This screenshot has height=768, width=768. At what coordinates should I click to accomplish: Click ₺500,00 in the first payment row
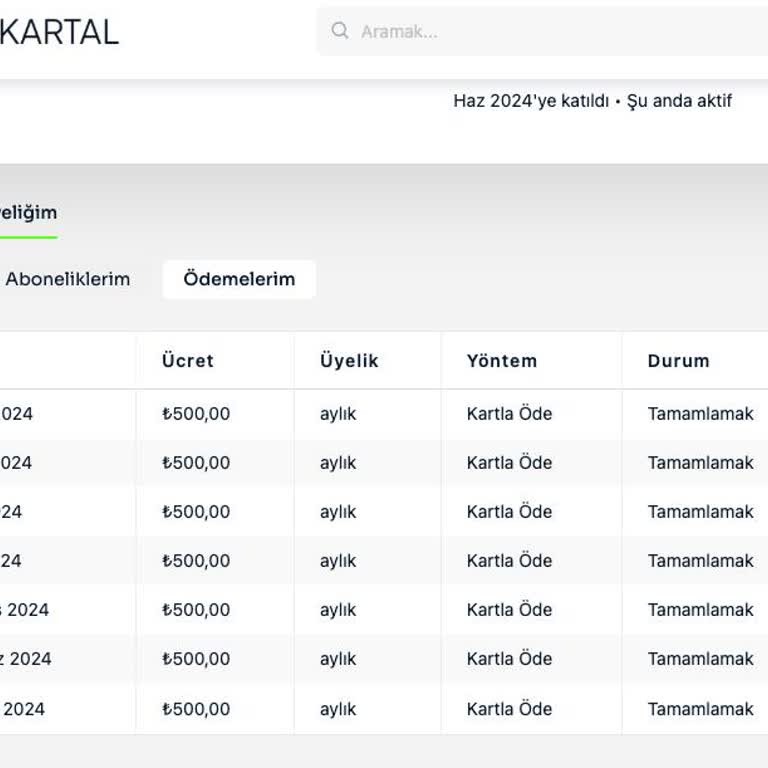click(x=196, y=414)
